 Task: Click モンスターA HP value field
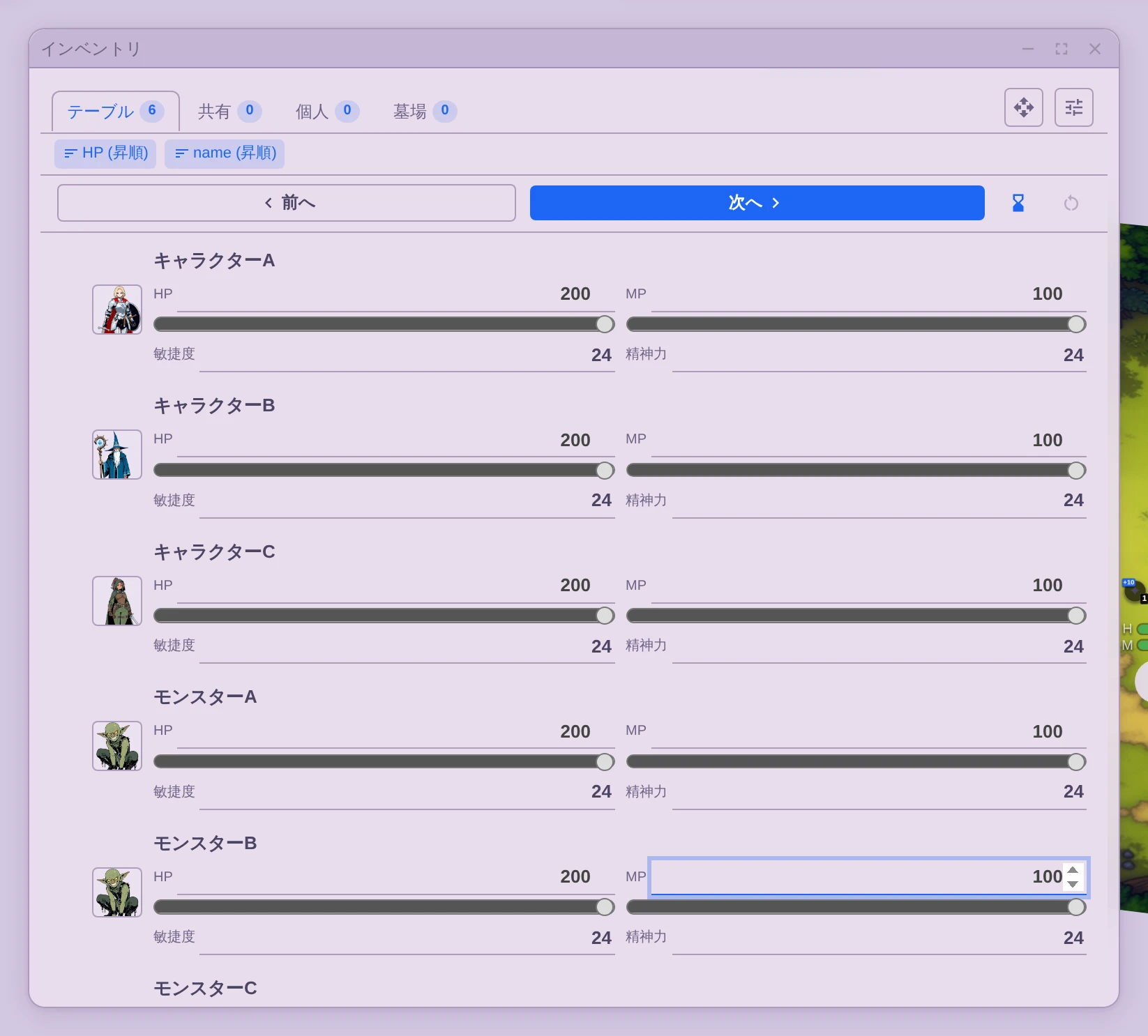pyautogui.click(x=395, y=731)
